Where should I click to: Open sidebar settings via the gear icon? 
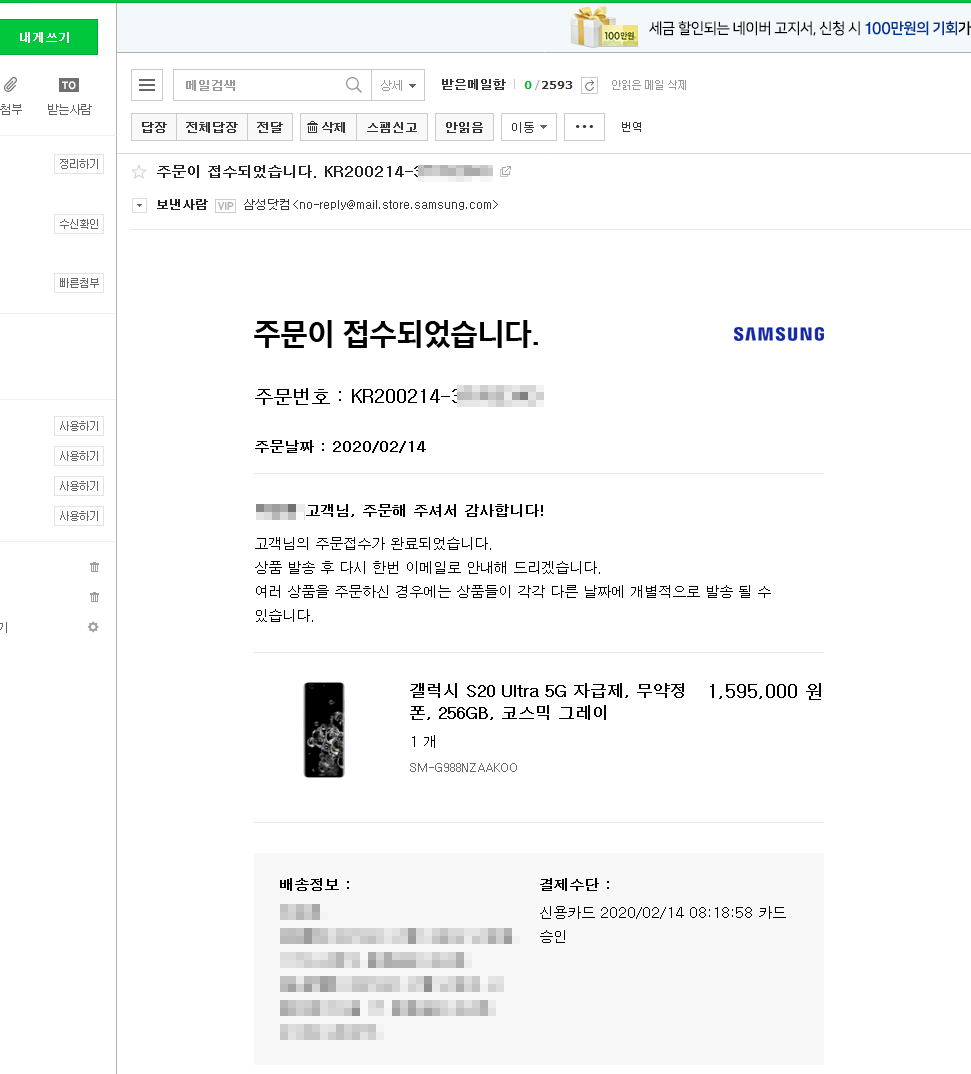click(x=93, y=627)
